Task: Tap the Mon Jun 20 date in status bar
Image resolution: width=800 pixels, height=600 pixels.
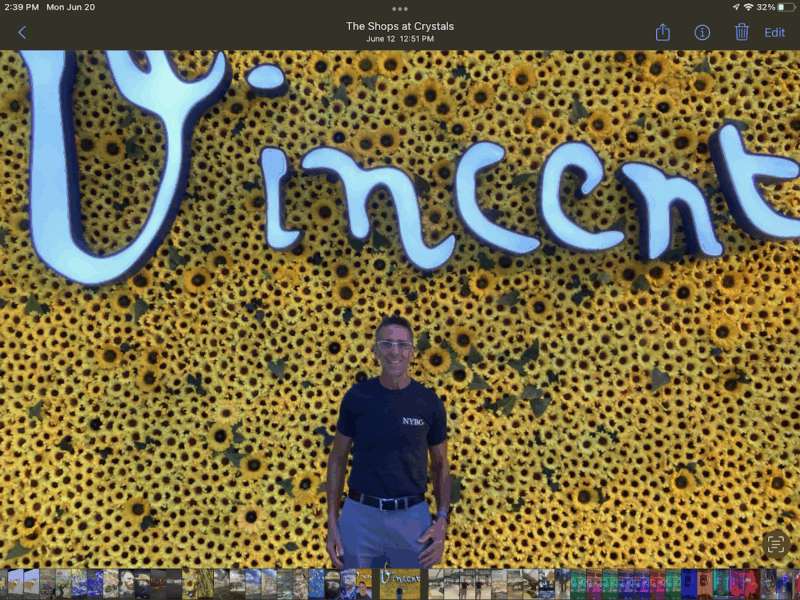Action: coord(70,7)
